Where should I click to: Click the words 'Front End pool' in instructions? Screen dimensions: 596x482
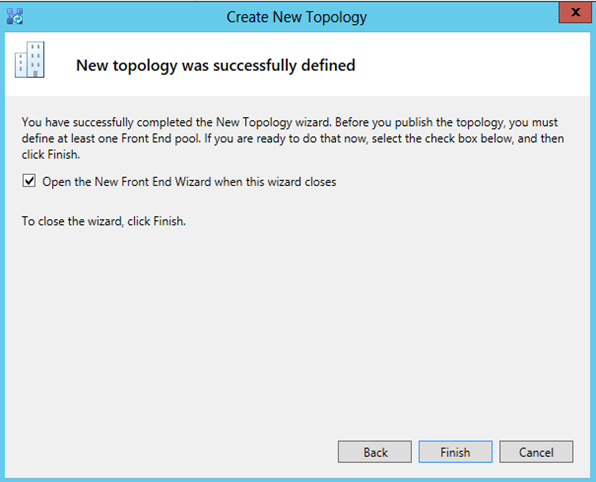(160, 138)
